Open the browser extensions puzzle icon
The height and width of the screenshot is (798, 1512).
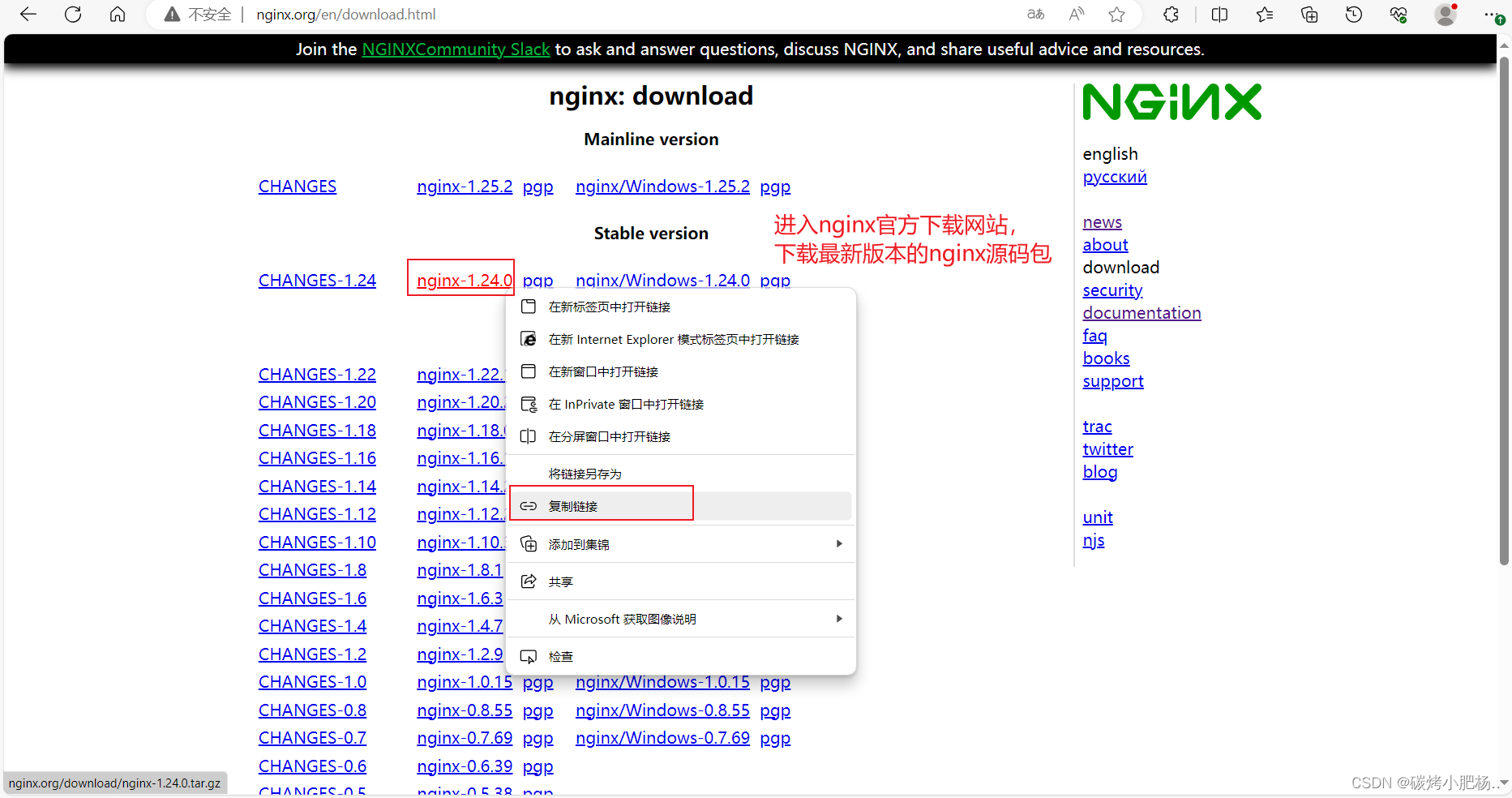tap(1171, 15)
